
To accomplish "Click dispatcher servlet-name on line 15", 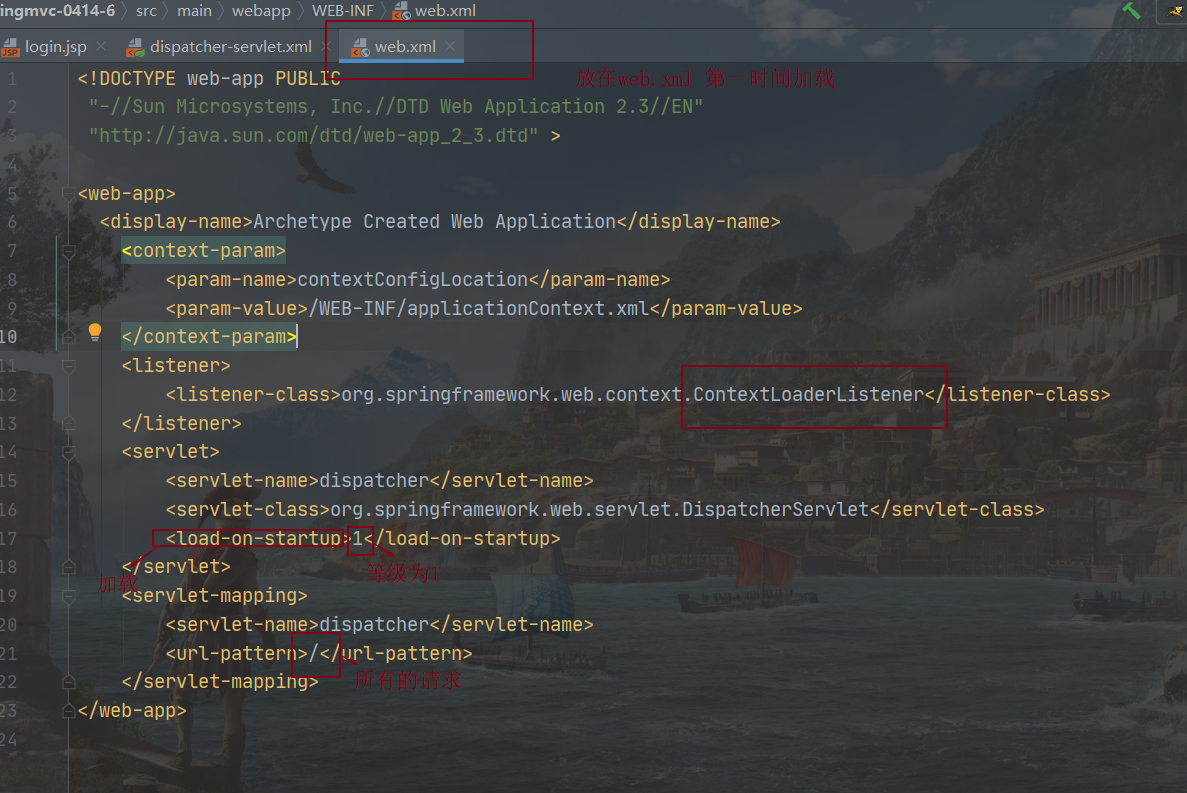I will pos(374,480).
